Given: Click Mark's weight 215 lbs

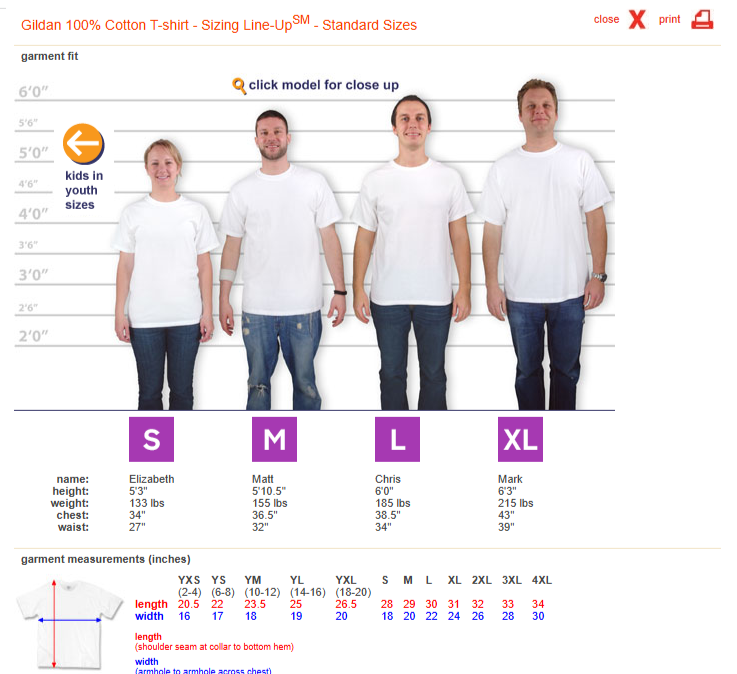Looking at the screenshot, I should coord(516,503).
